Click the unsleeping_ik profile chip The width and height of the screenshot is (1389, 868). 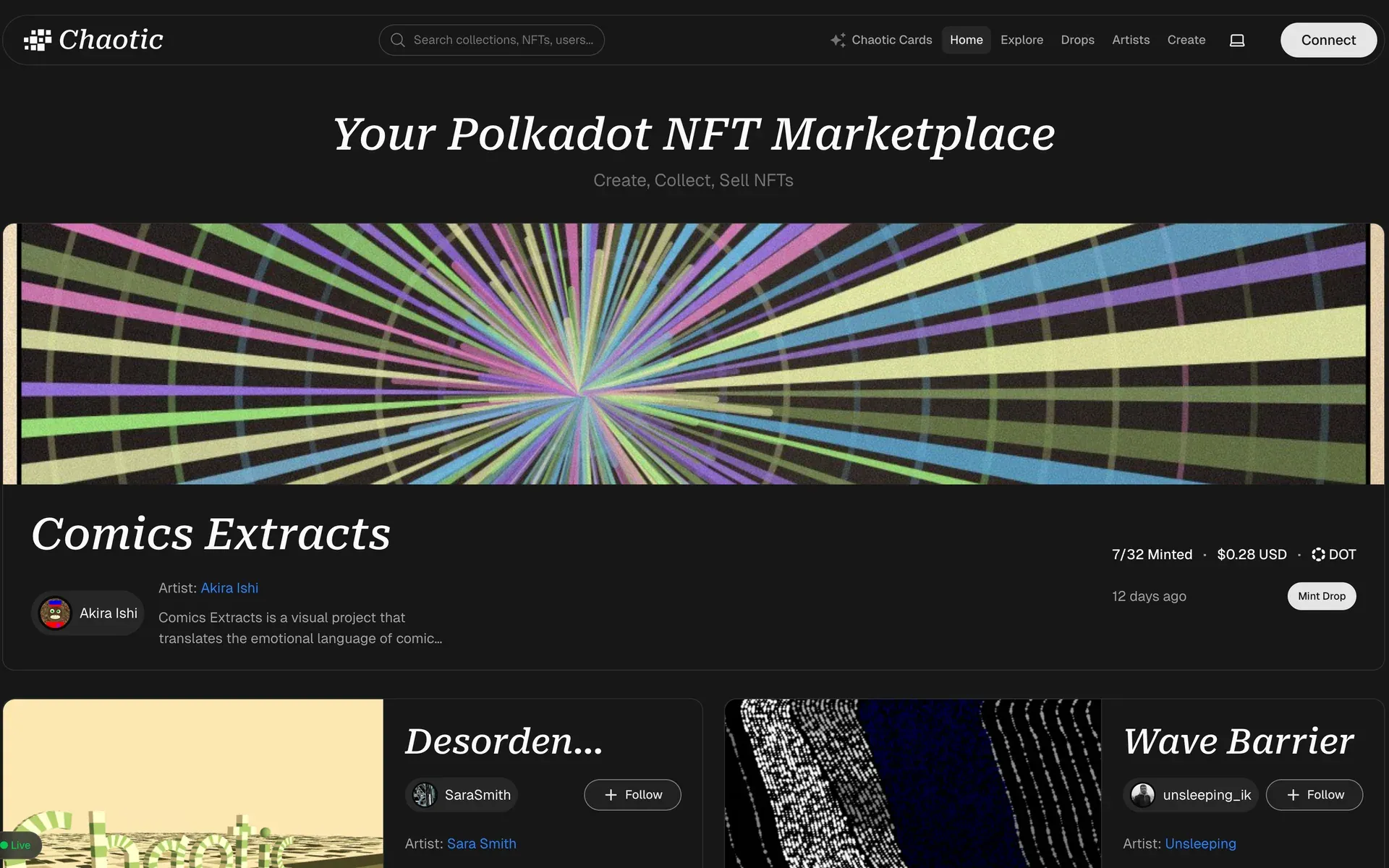[1191, 795]
